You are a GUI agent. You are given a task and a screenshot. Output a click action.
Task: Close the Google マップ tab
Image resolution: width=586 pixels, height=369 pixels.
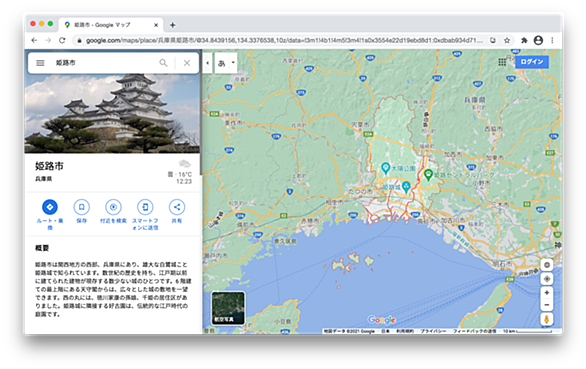point(156,25)
